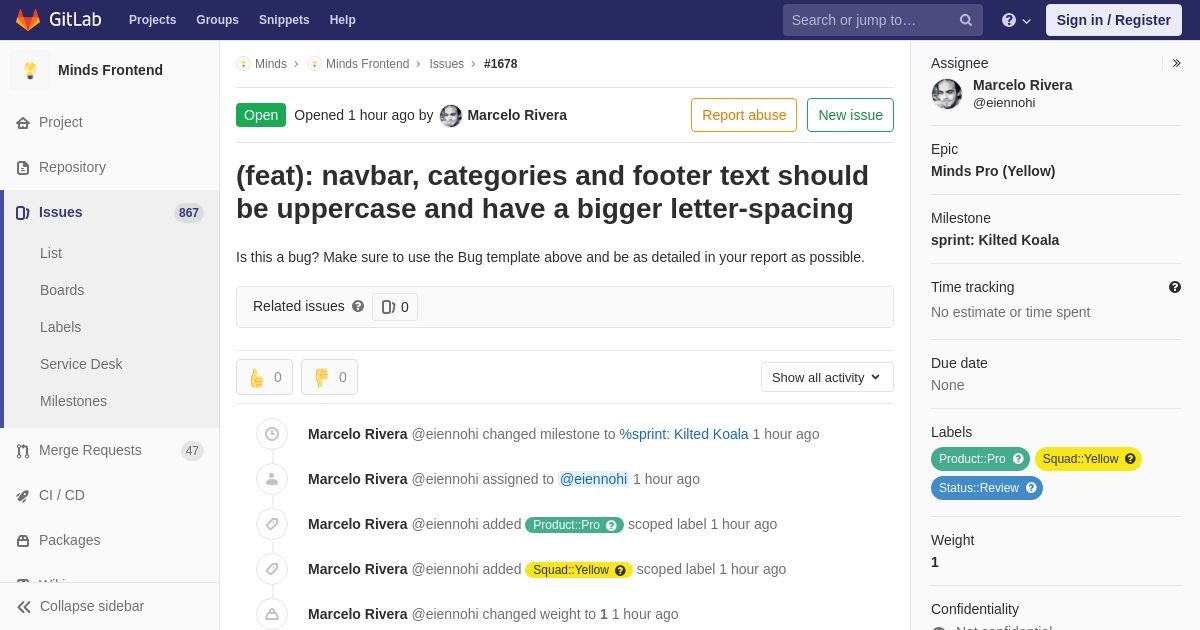Viewport: 1200px width, 630px height.
Task: Click the search magnifier icon
Action: 966,20
